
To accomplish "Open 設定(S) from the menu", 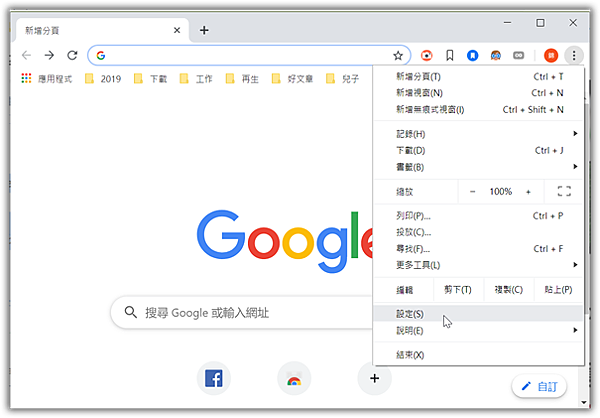I will click(479, 314).
